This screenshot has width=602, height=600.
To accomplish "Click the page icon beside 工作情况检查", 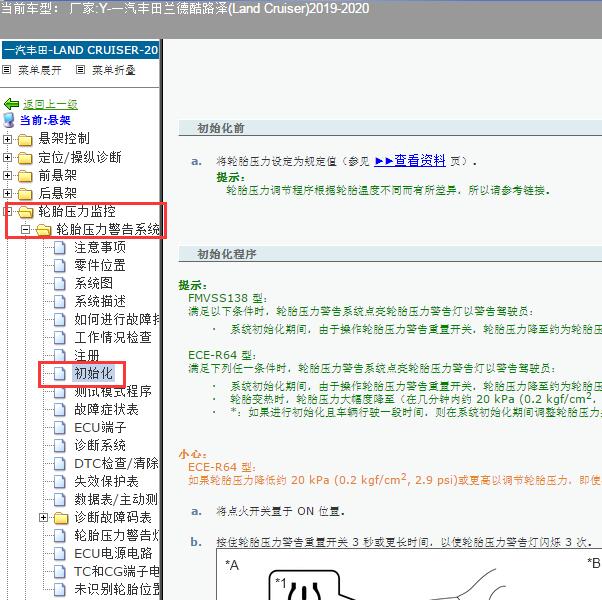I will (x=60, y=338).
